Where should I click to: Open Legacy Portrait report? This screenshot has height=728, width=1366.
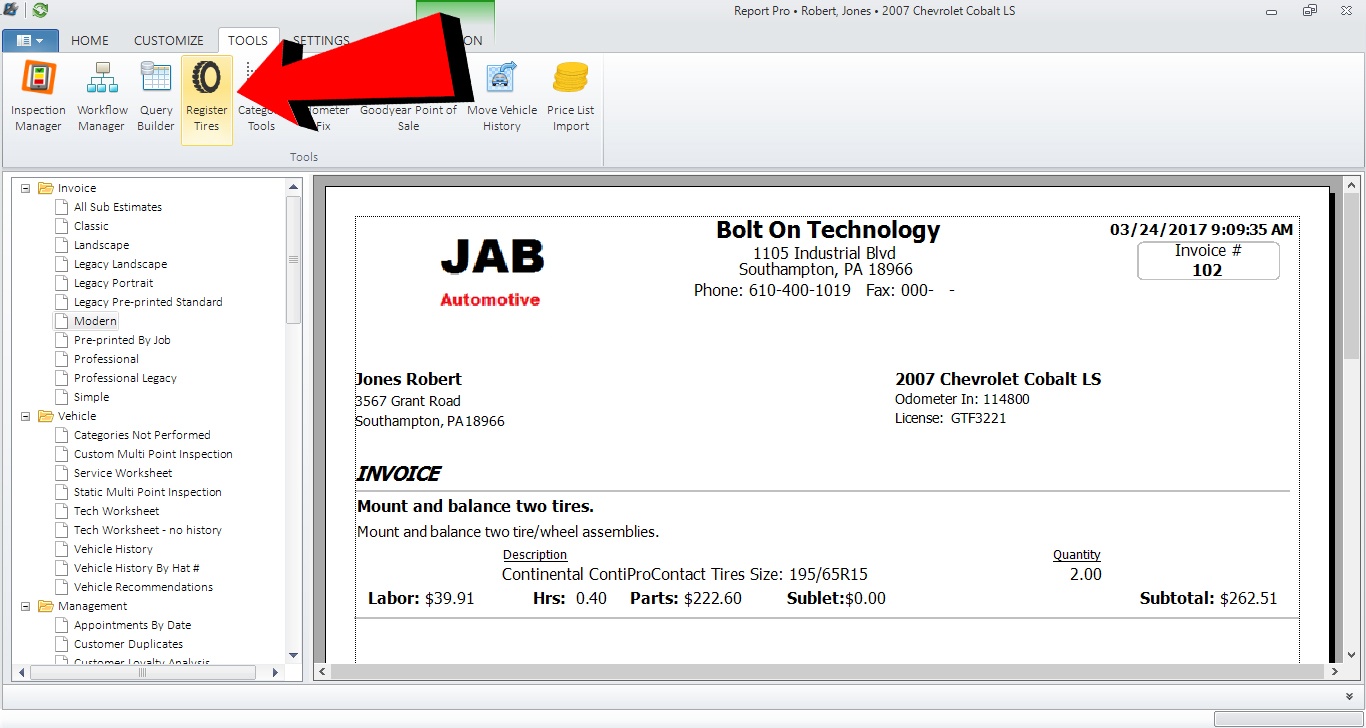tap(113, 283)
